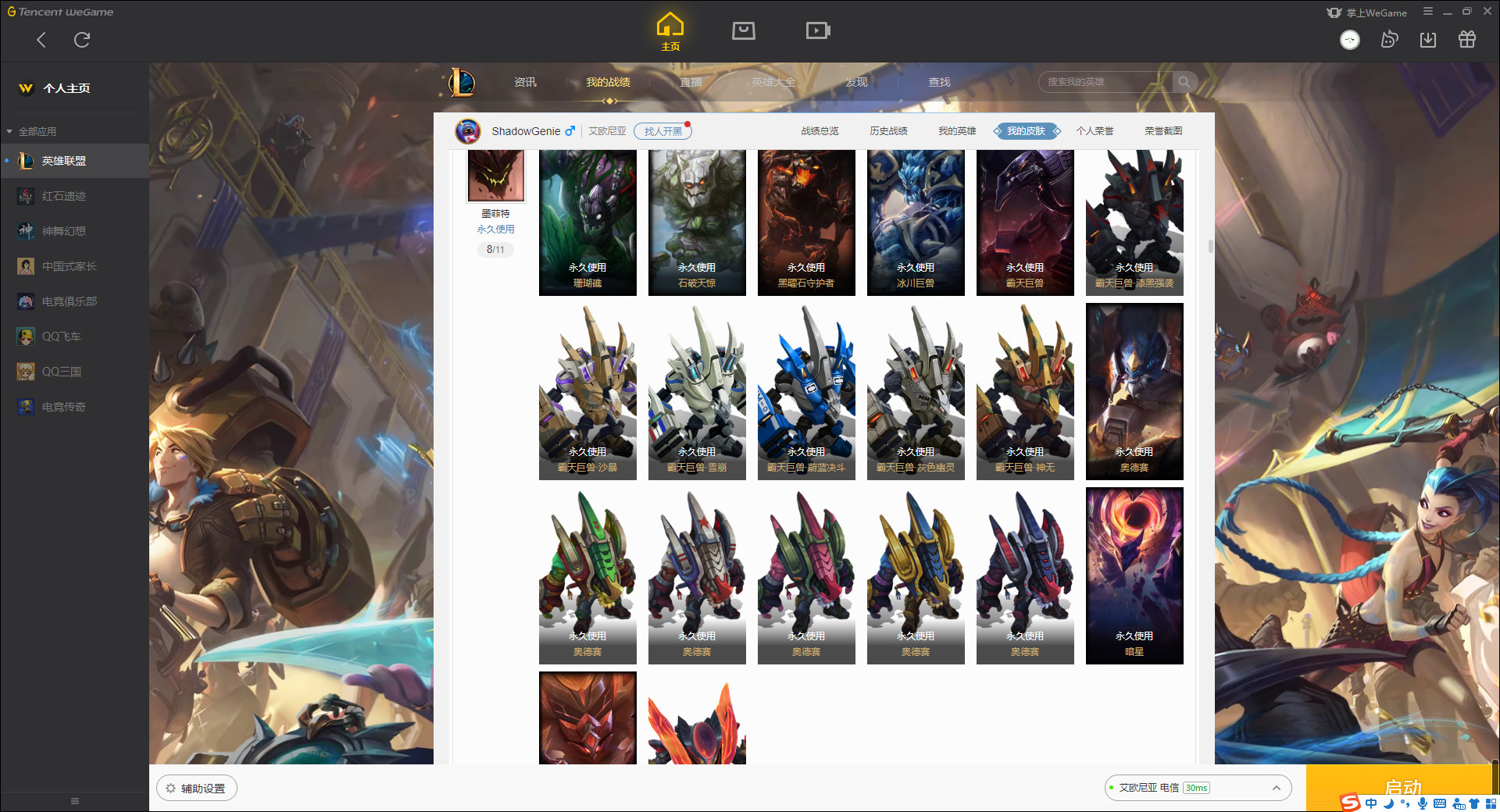Open the 发现 tab

point(856,82)
